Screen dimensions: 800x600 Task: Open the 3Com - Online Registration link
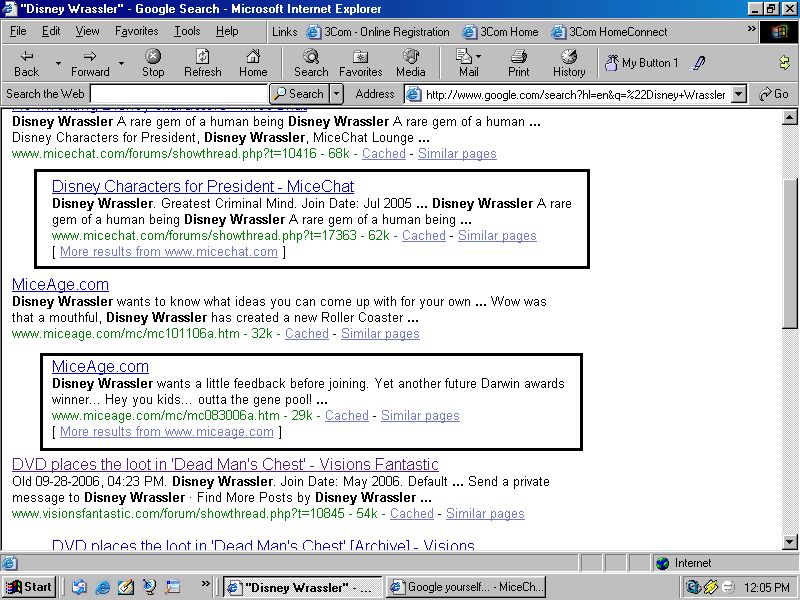(378, 32)
